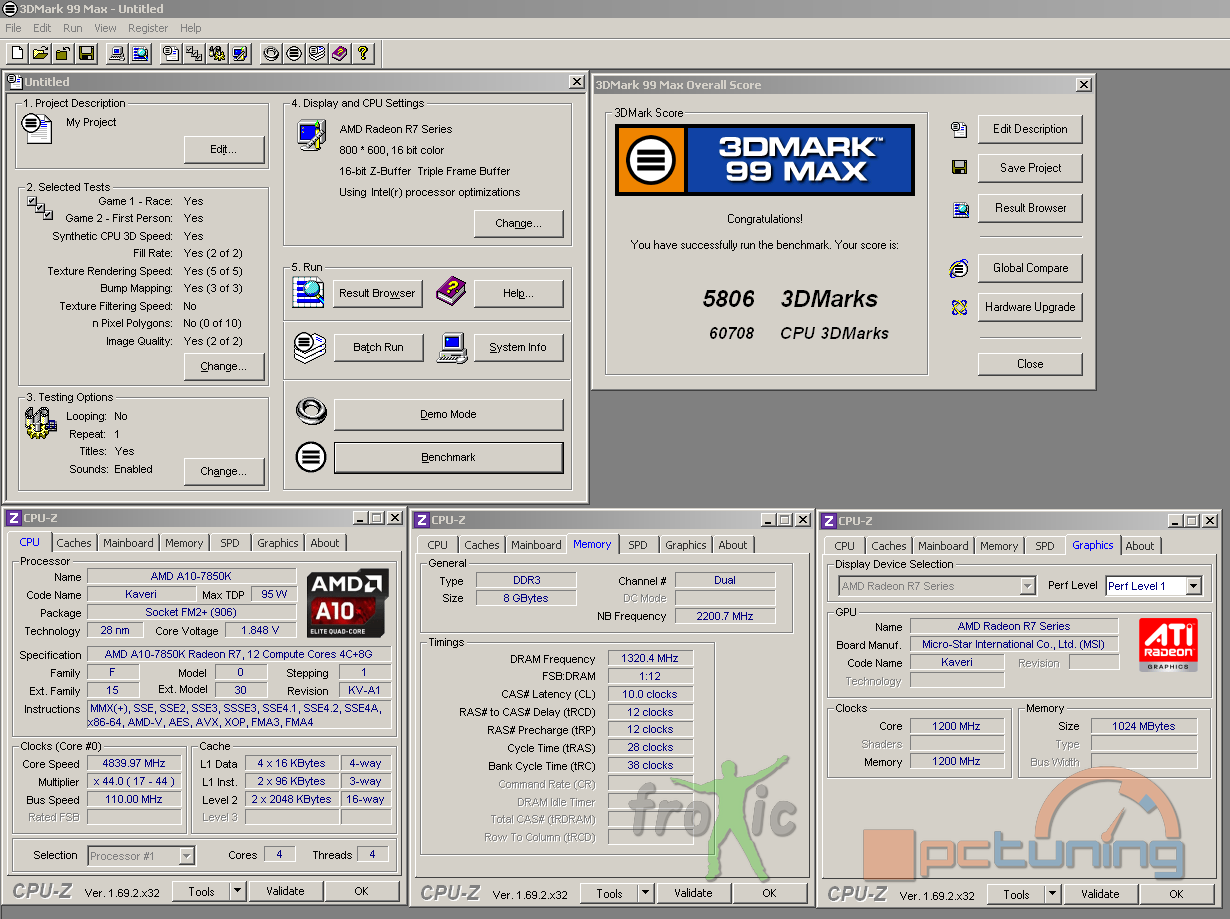This screenshot has height=919, width=1230.
Task: Click Close button in Overall Score window
Action: tap(1030, 364)
